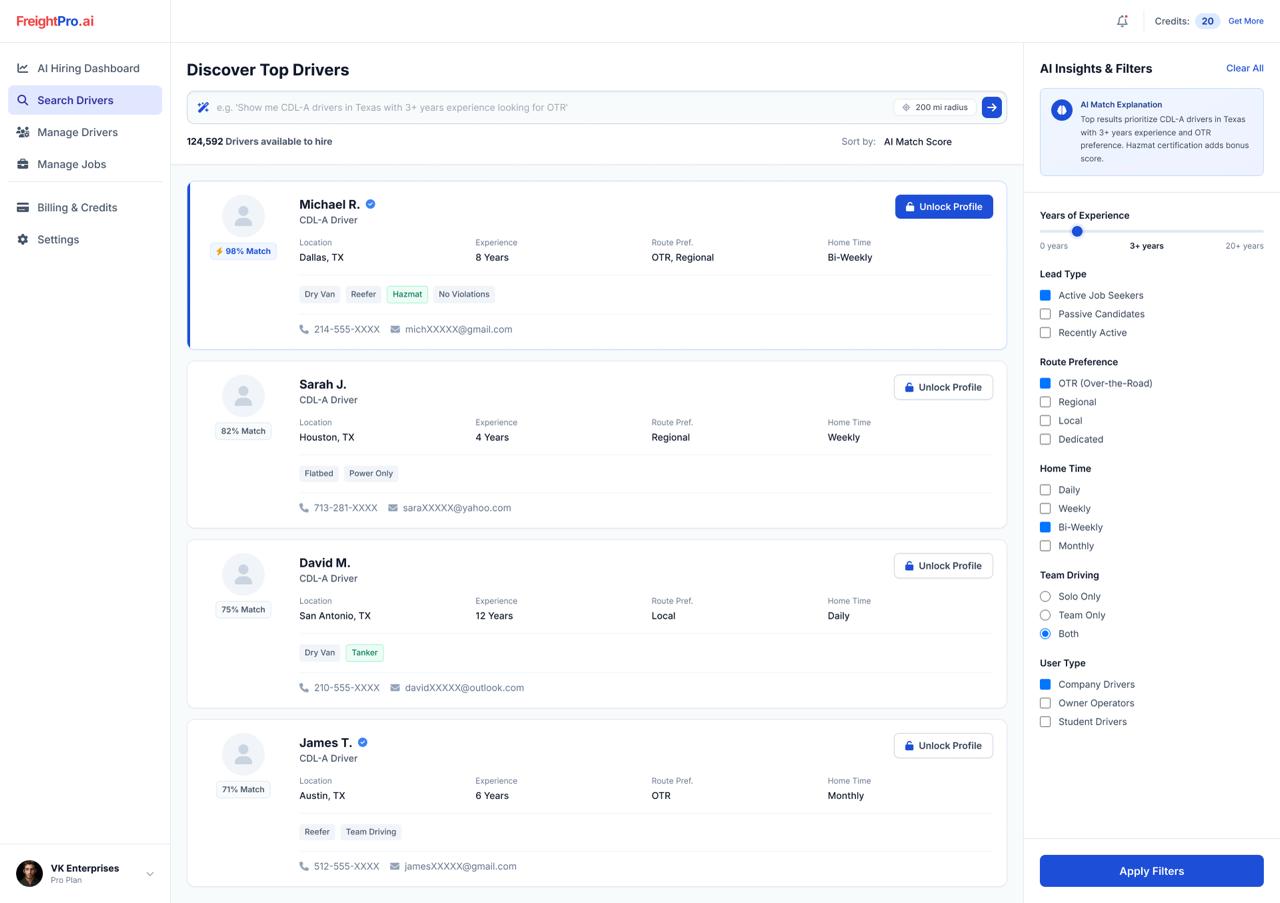Click Apply Filters button
1280x903 pixels.
click(x=1151, y=871)
